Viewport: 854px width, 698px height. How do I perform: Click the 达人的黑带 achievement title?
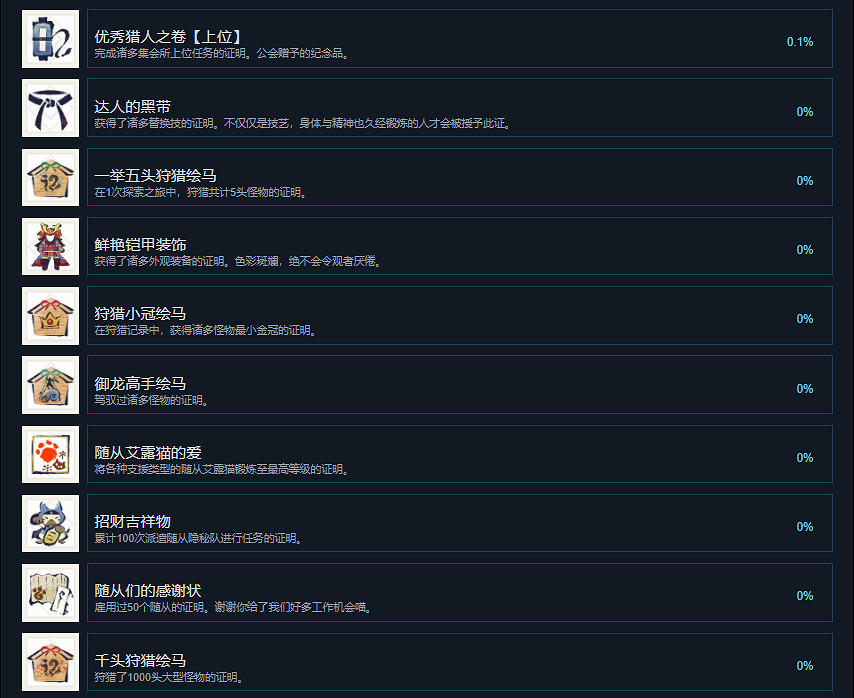pyautogui.click(x=132, y=106)
